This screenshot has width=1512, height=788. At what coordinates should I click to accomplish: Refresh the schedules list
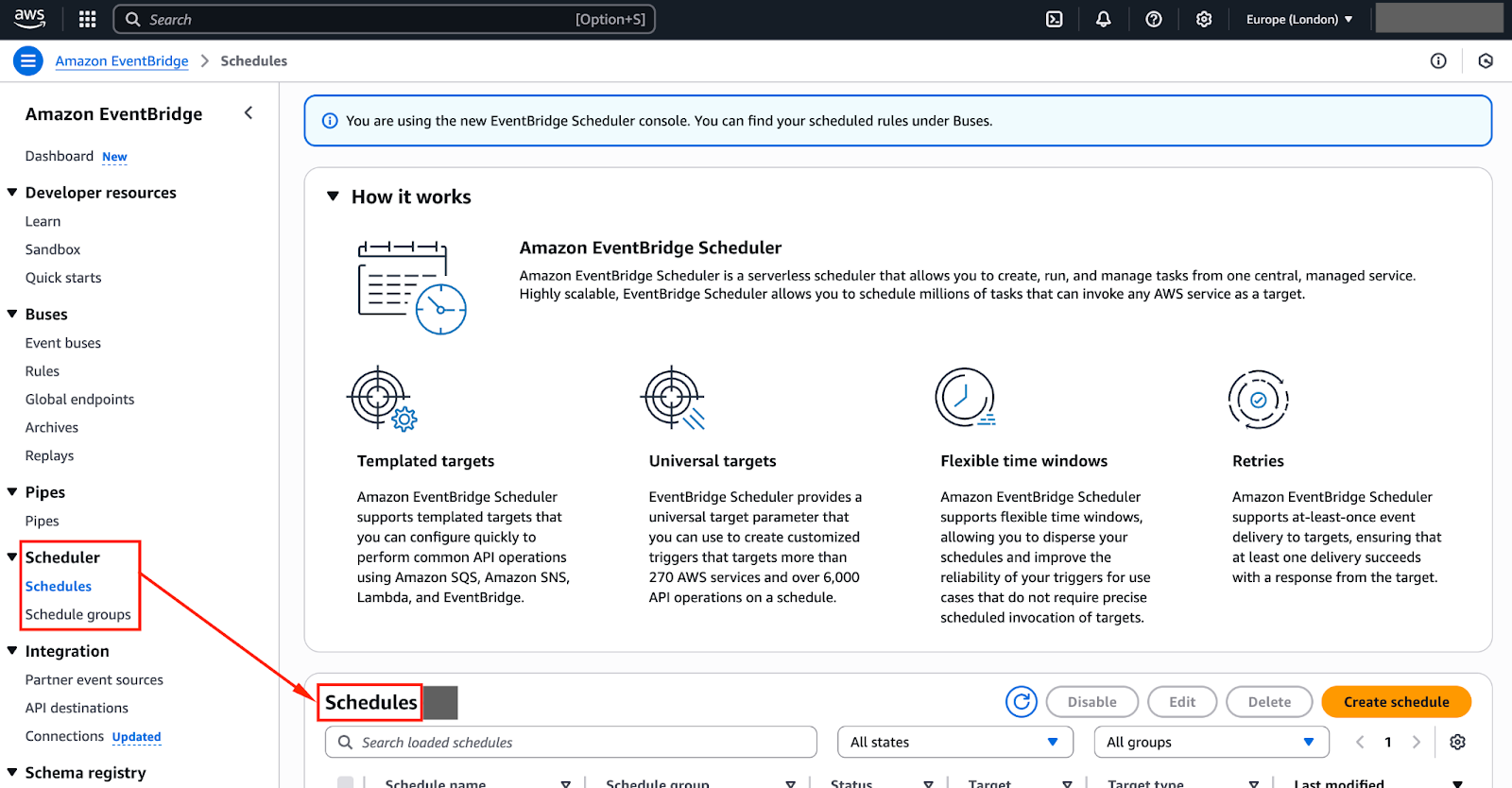coord(1022,702)
